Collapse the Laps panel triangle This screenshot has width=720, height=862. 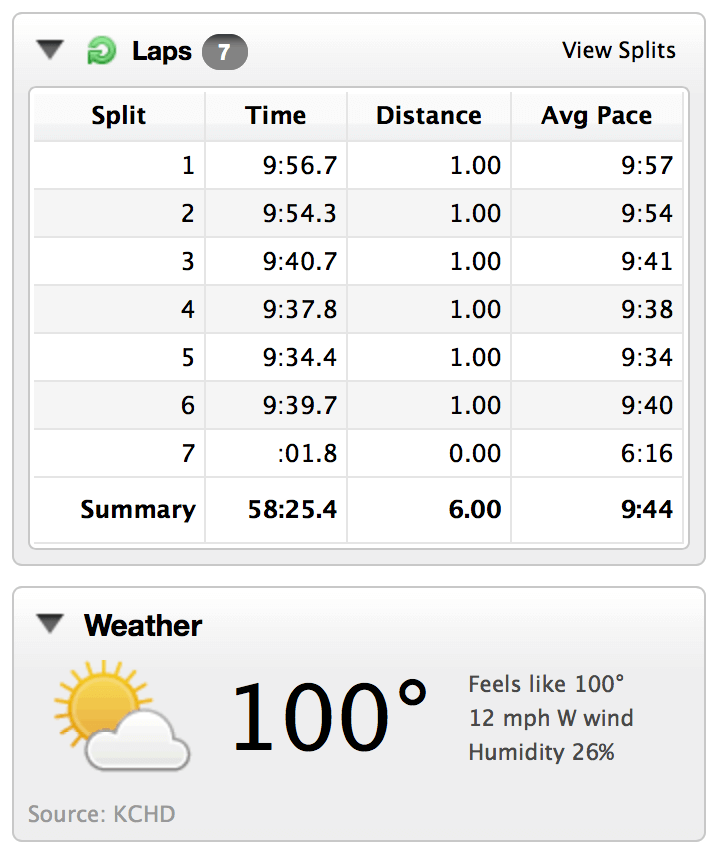(50, 49)
